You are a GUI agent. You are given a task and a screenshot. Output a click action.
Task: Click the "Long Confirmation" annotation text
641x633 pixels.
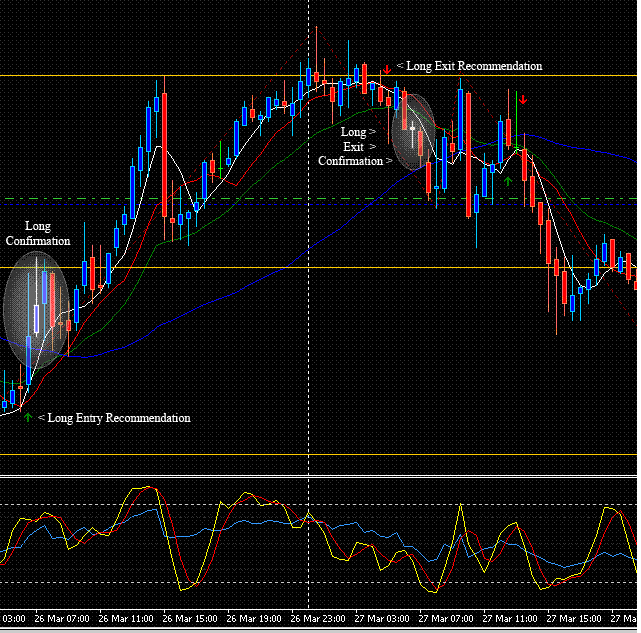click(38, 233)
